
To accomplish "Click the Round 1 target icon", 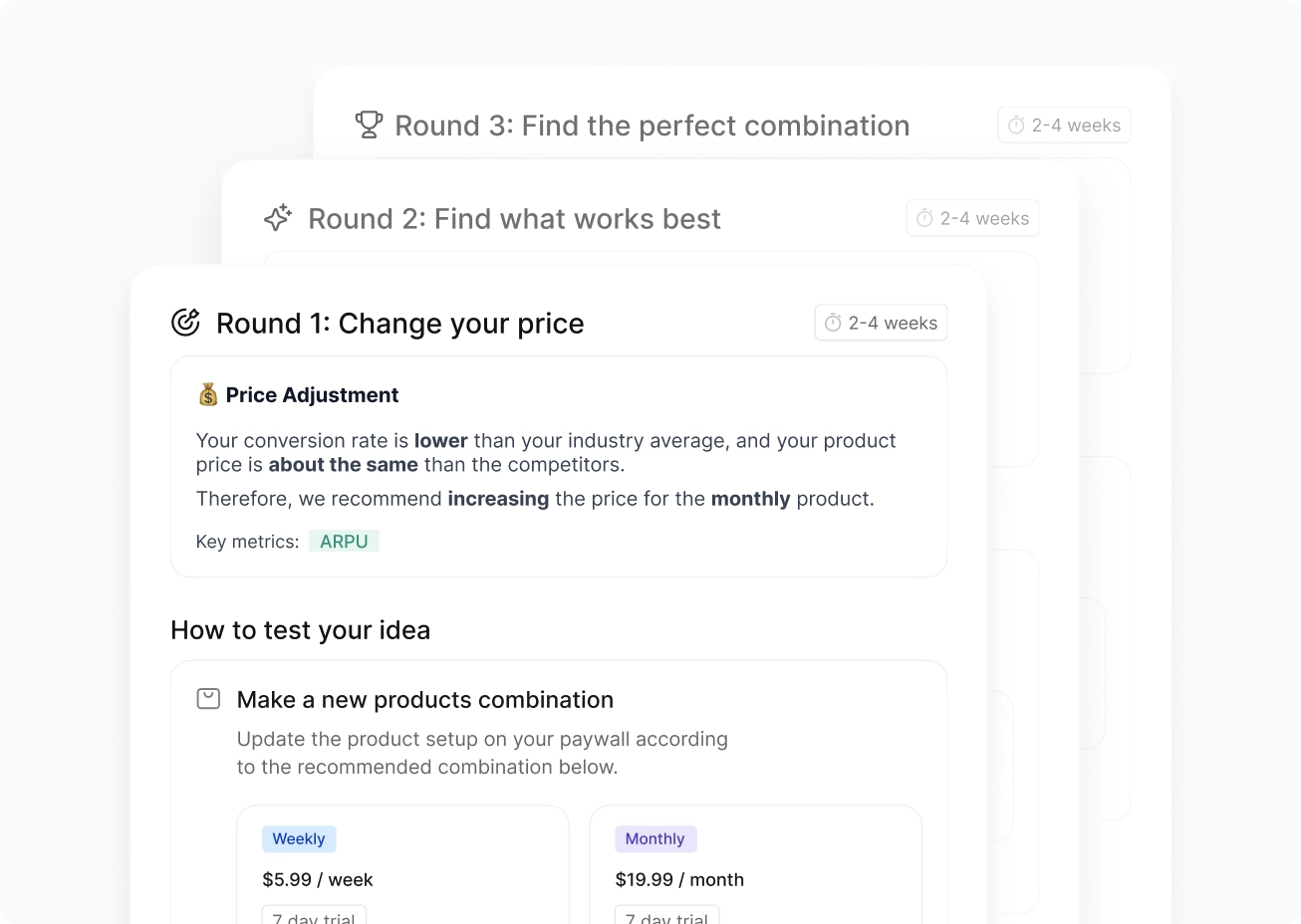I will pyautogui.click(x=186, y=322).
